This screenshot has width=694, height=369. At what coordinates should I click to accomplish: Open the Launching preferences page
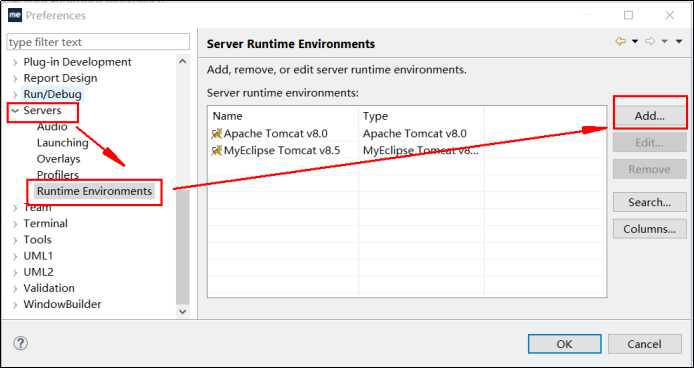tap(62, 143)
